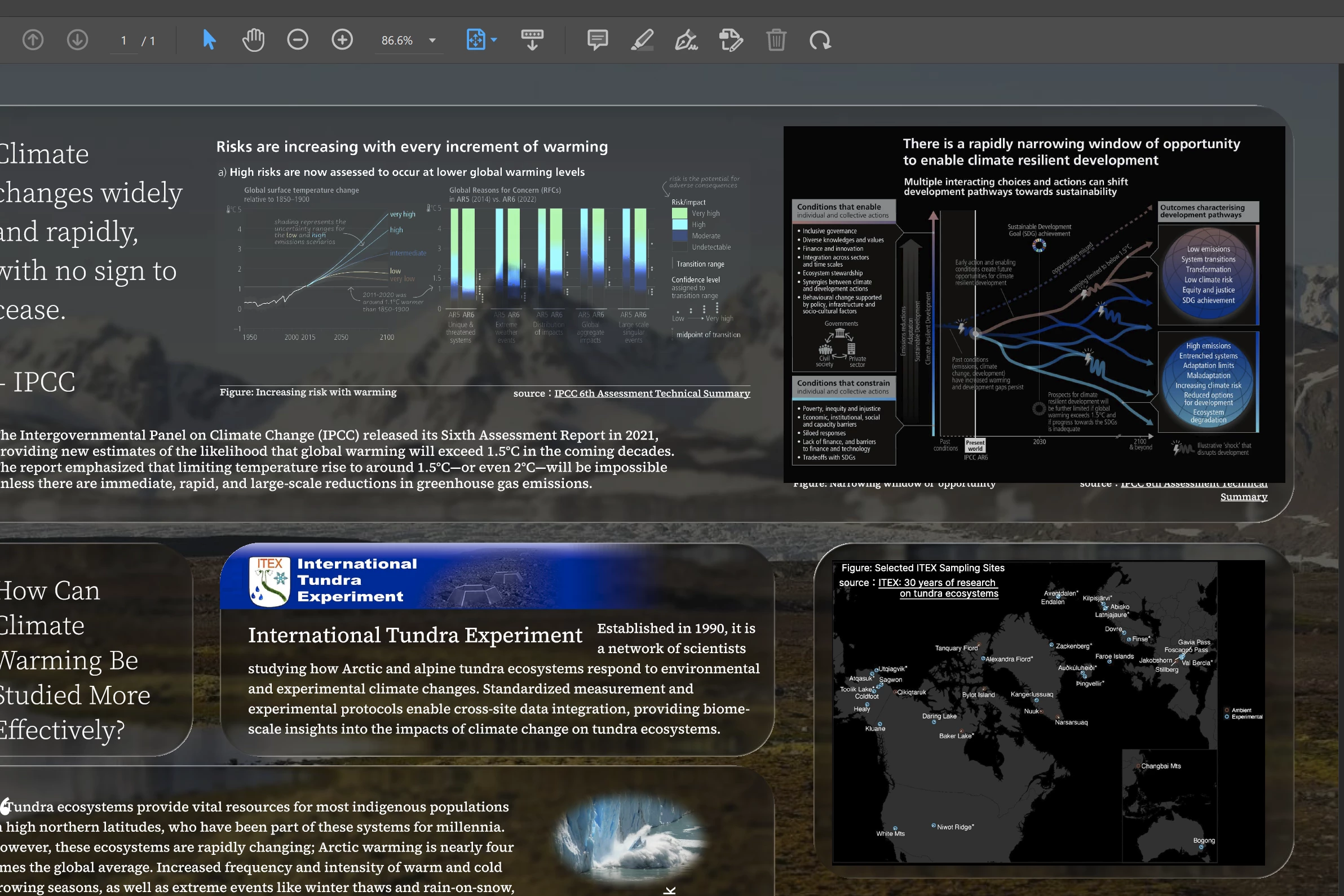This screenshot has width=1344, height=896.
Task: Click the fit page icon
Action: pyautogui.click(x=476, y=40)
